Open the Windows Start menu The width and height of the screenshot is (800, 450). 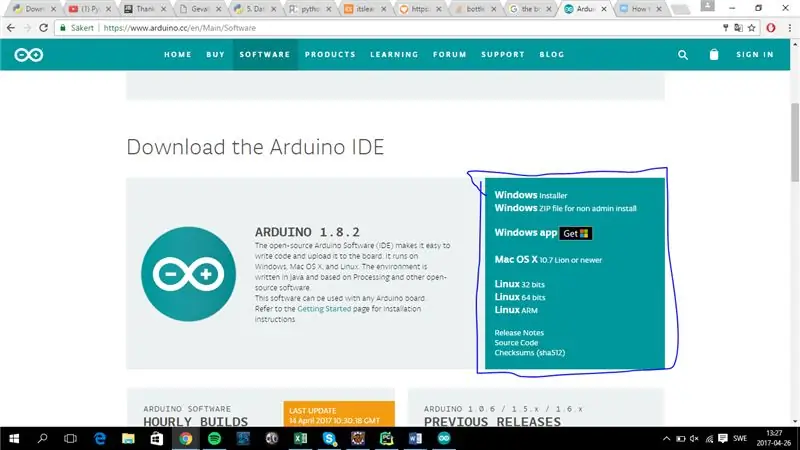(14, 438)
